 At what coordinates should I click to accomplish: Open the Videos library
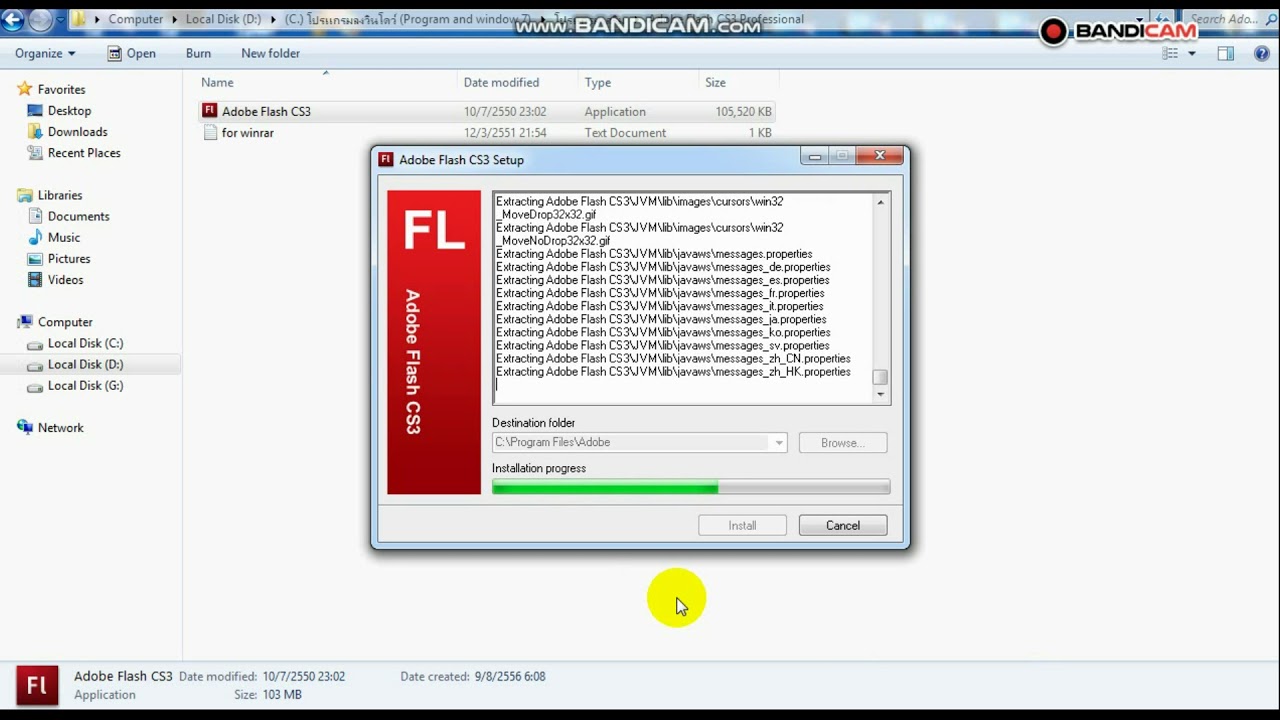tap(65, 279)
